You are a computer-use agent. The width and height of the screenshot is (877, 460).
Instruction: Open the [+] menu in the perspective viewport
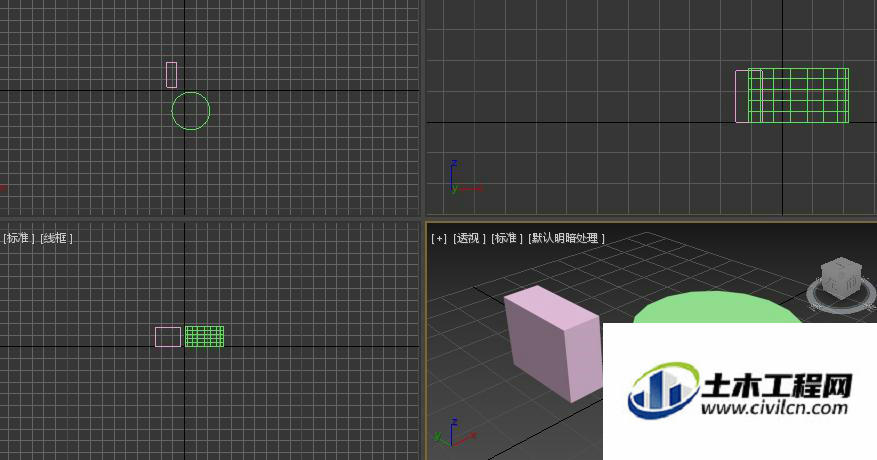coord(439,238)
